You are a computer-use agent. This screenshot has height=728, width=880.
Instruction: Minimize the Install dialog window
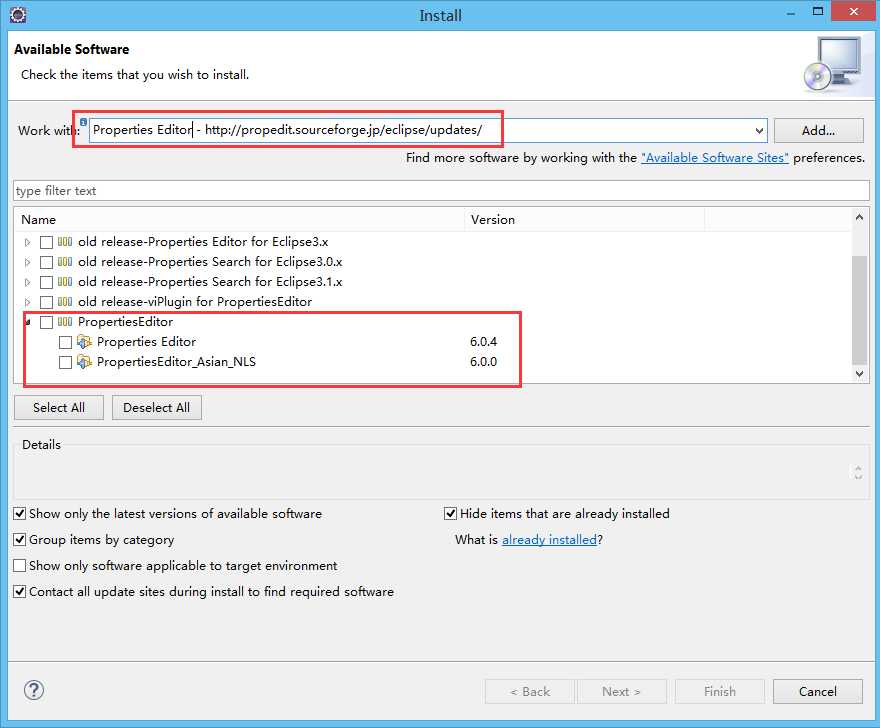(x=791, y=12)
